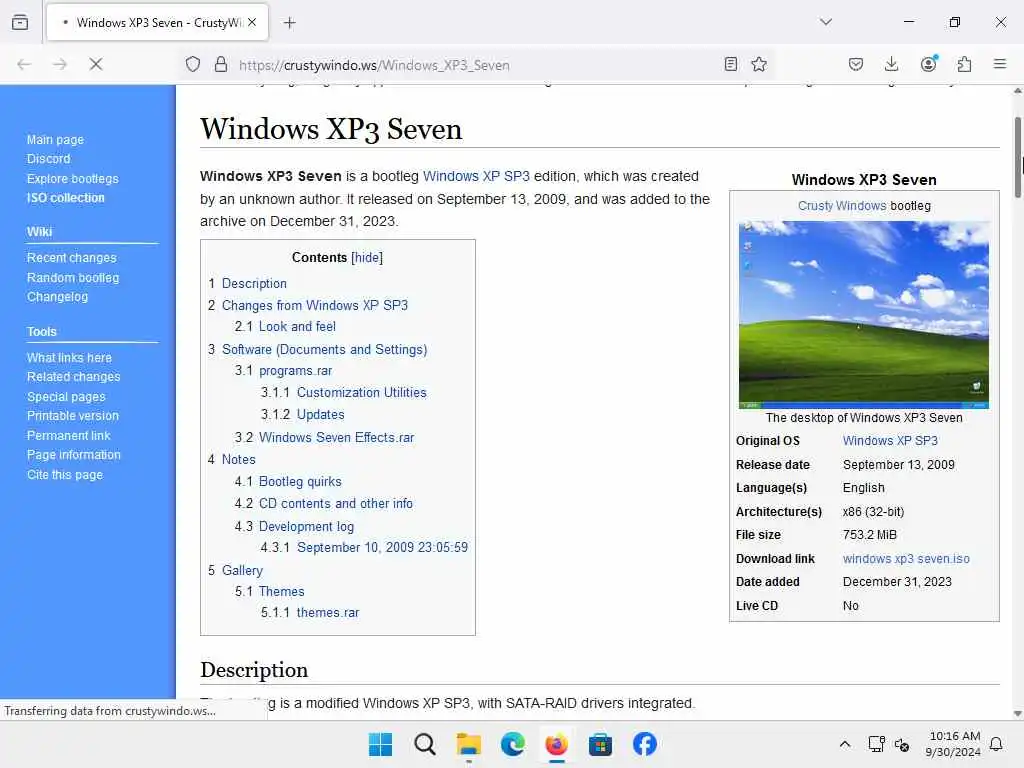1024x768 pixels.
Task: Download windows xp3 seven.iso
Action: [906, 559]
